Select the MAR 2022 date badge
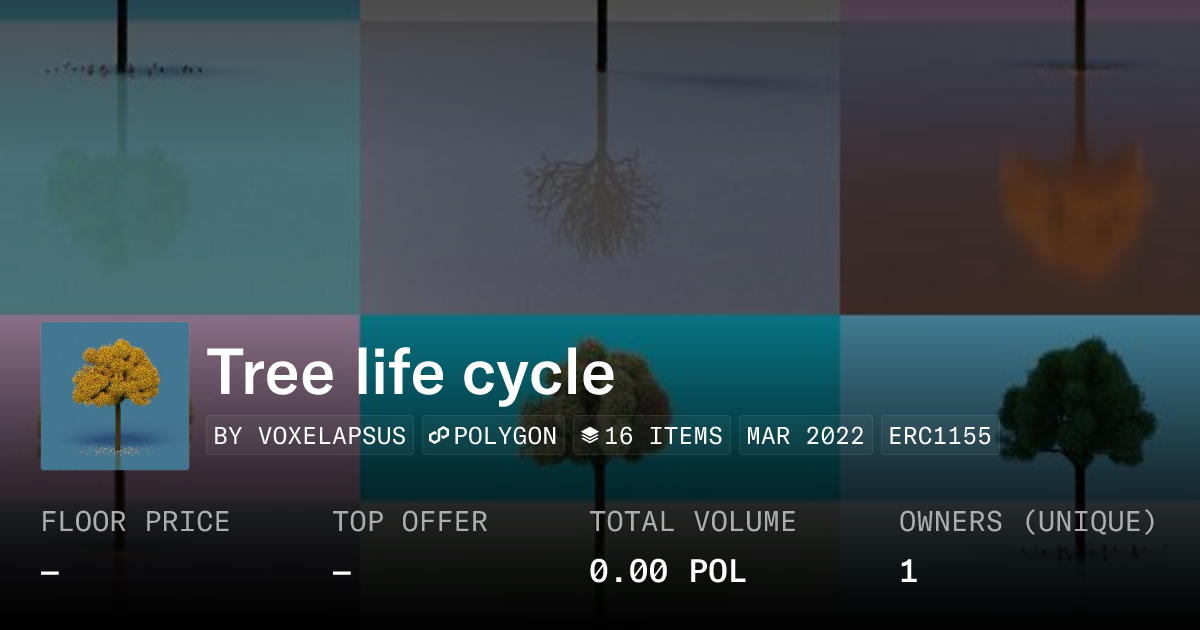This screenshot has height=630, width=1200. 806,436
